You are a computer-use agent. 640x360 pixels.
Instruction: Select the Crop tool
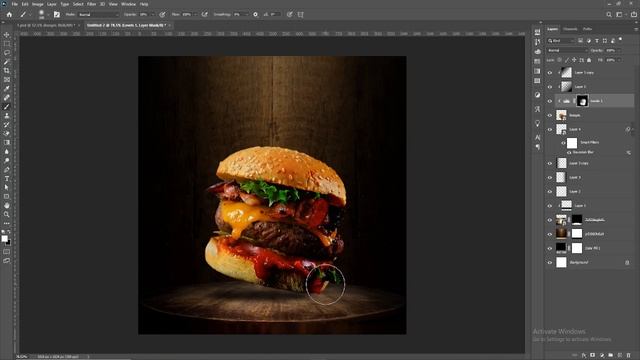click(x=7, y=71)
